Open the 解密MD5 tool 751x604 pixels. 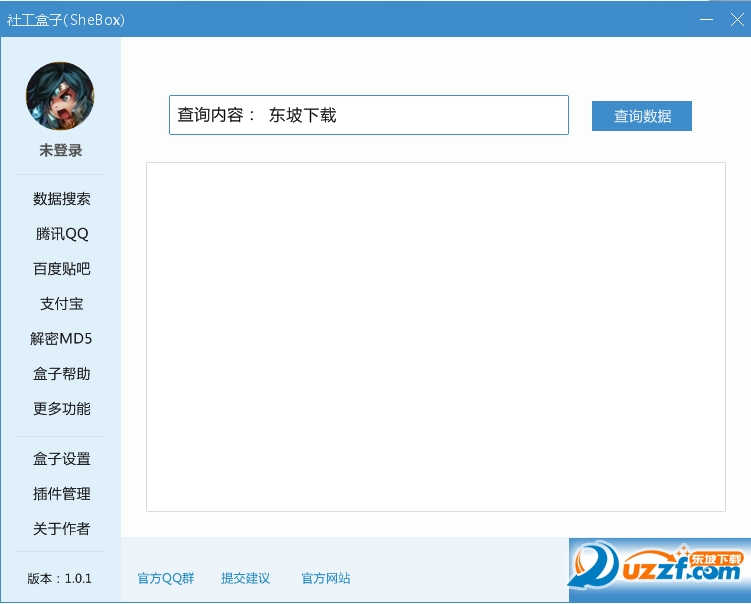click(61, 339)
